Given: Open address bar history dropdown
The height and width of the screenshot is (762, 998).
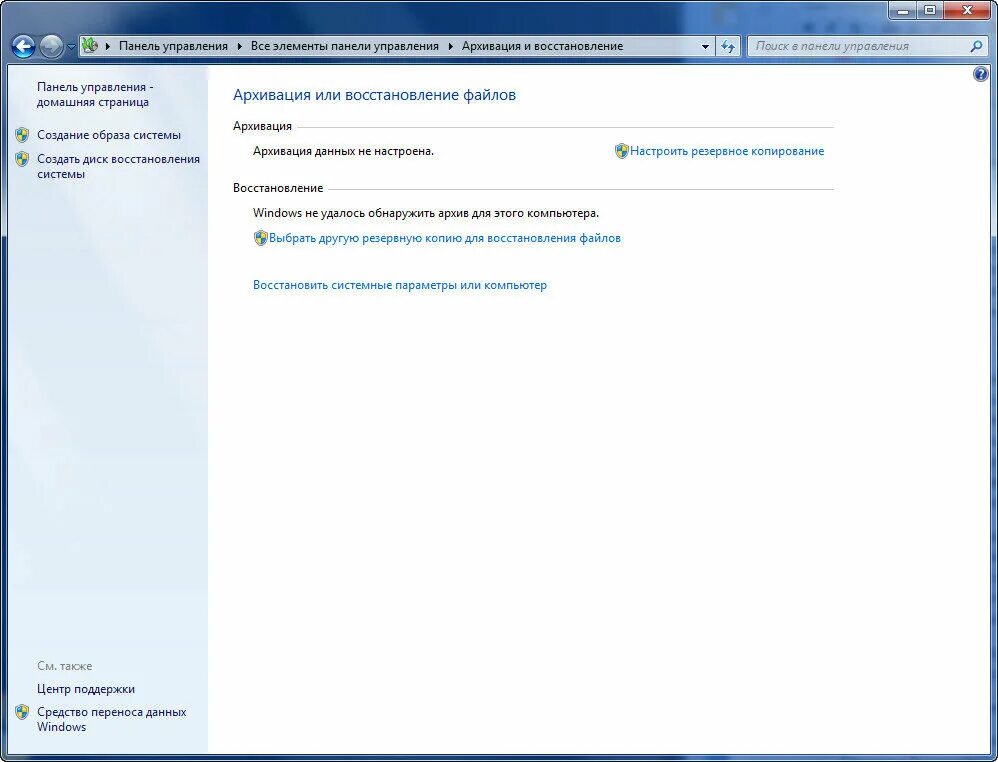Looking at the screenshot, I should click(705, 46).
